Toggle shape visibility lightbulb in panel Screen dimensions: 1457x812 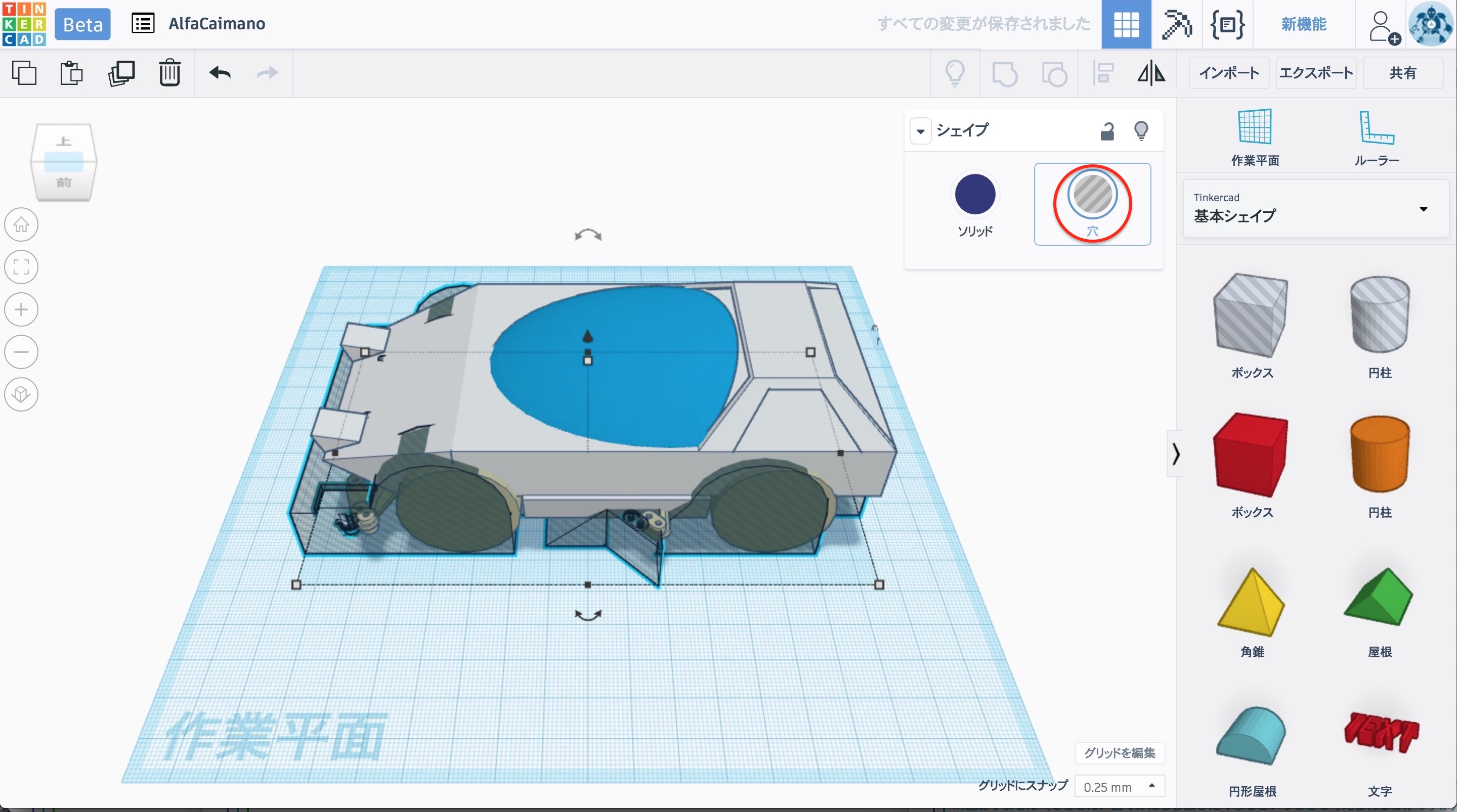pyautogui.click(x=1141, y=131)
